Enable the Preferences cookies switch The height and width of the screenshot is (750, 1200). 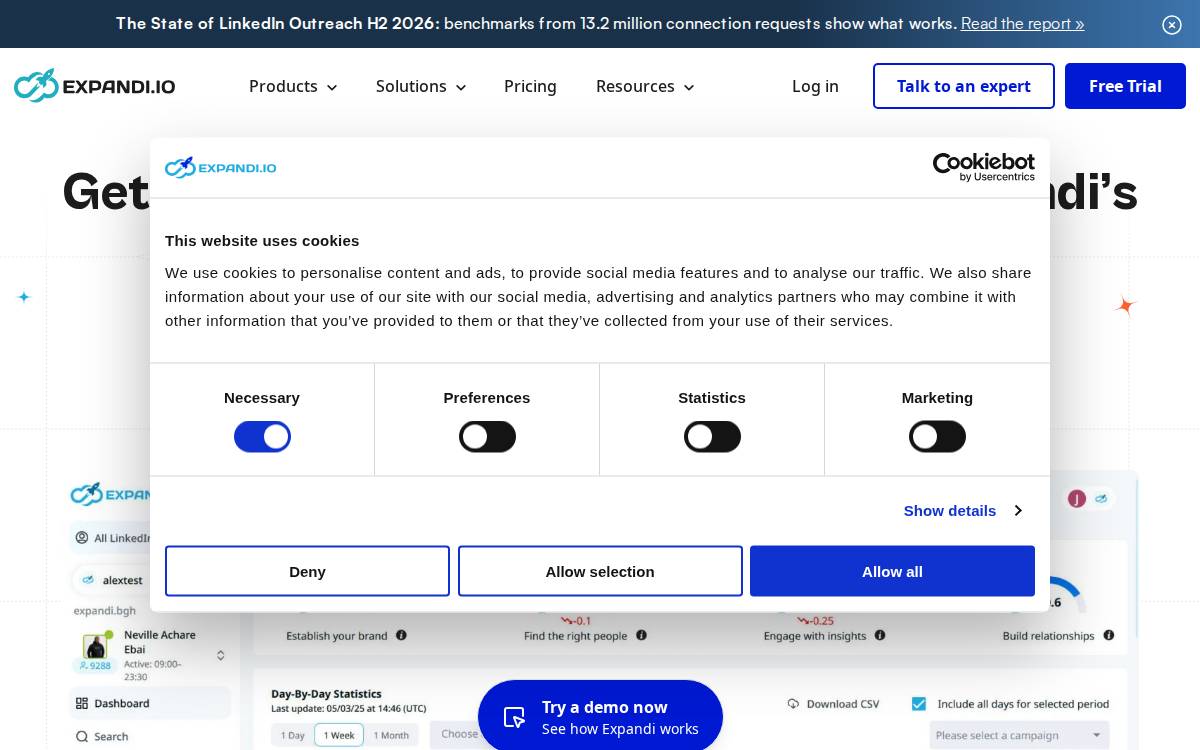(487, 437)
